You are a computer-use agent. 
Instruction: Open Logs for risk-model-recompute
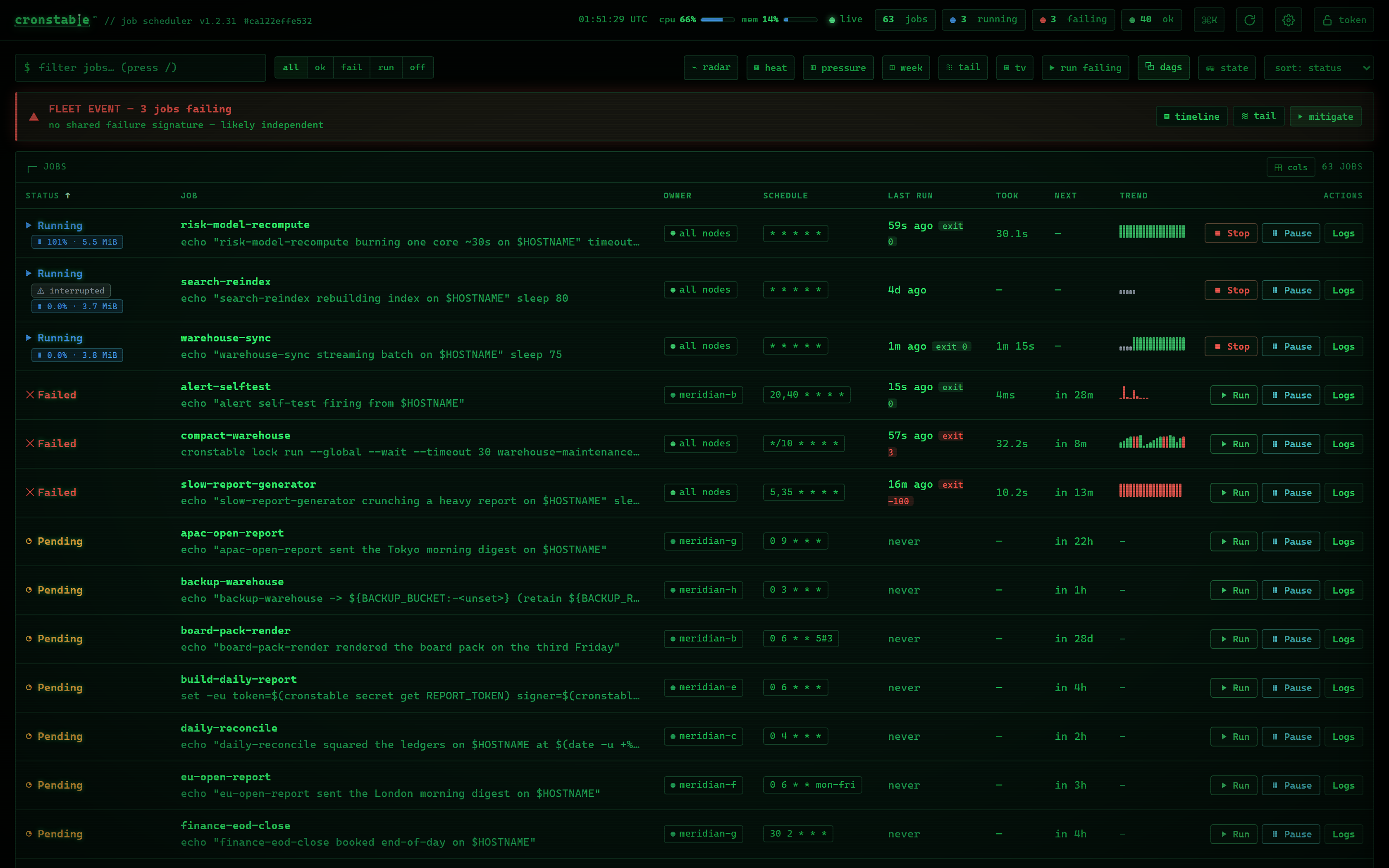(x=1344, y=234)
